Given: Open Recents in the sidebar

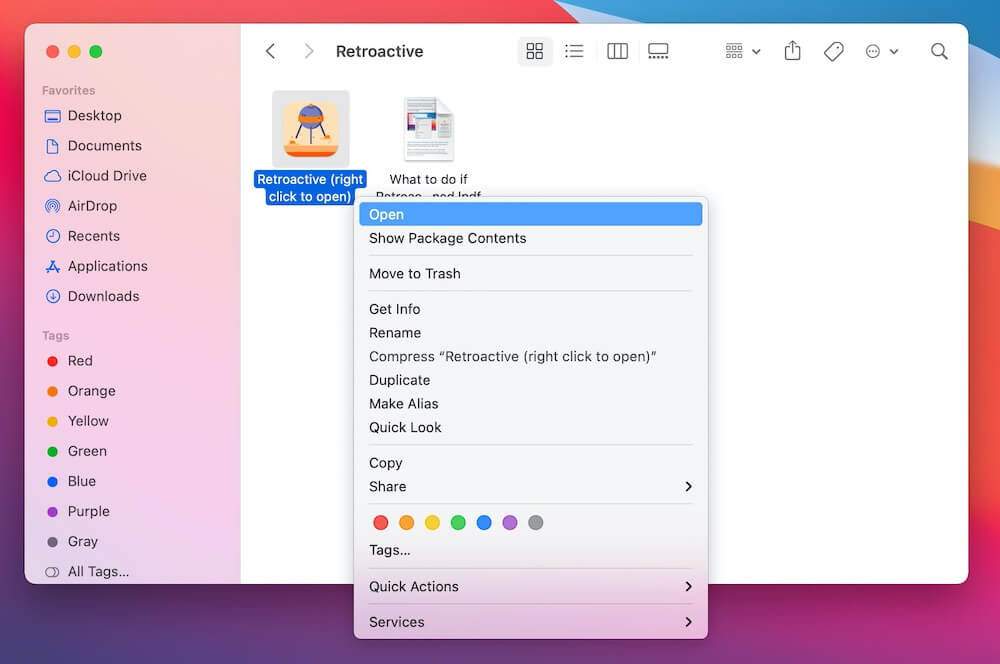Looking at the screenshot, I should tap(82, 235).
